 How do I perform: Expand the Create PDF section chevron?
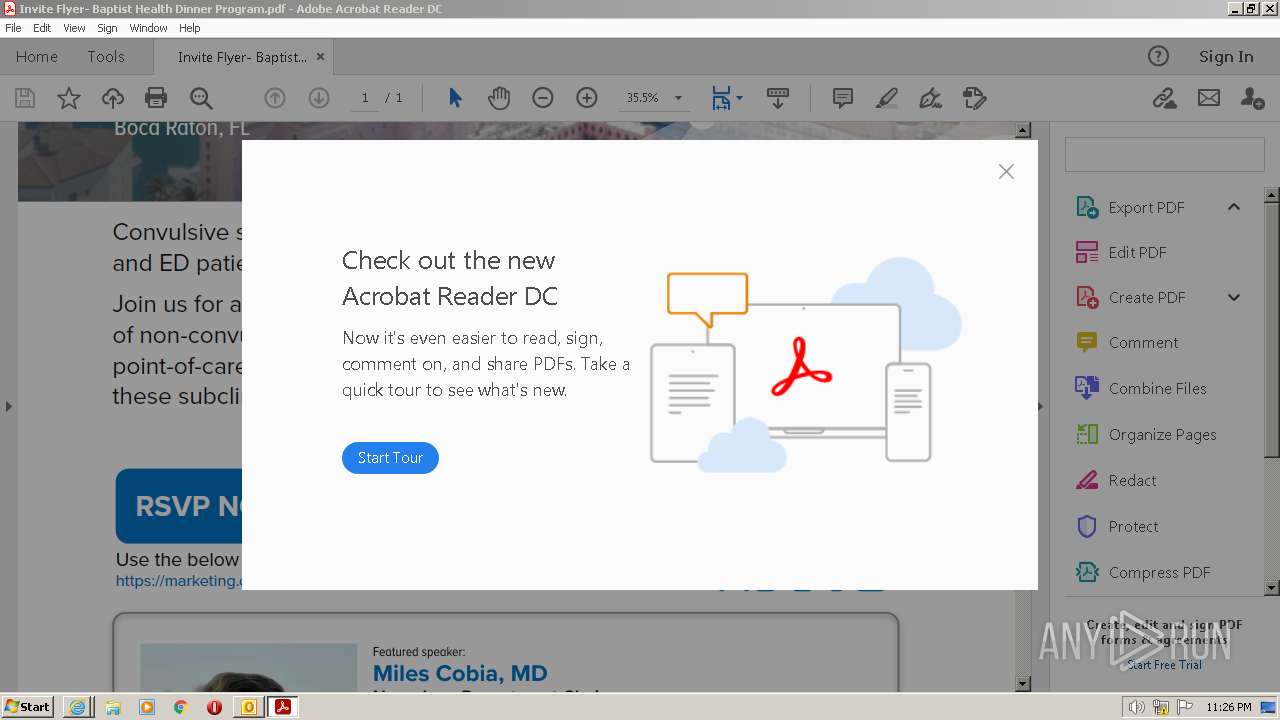point(1234,297)
